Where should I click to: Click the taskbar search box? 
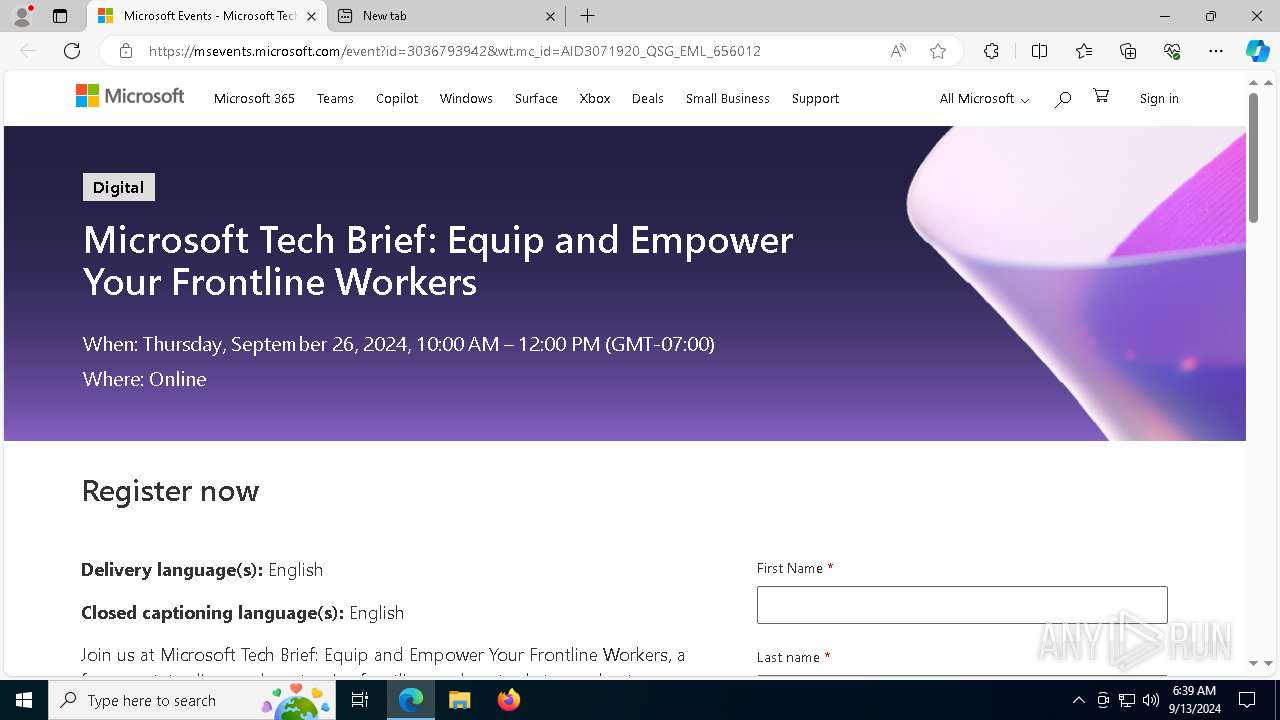pyautogui.click(x=192, y=700)
